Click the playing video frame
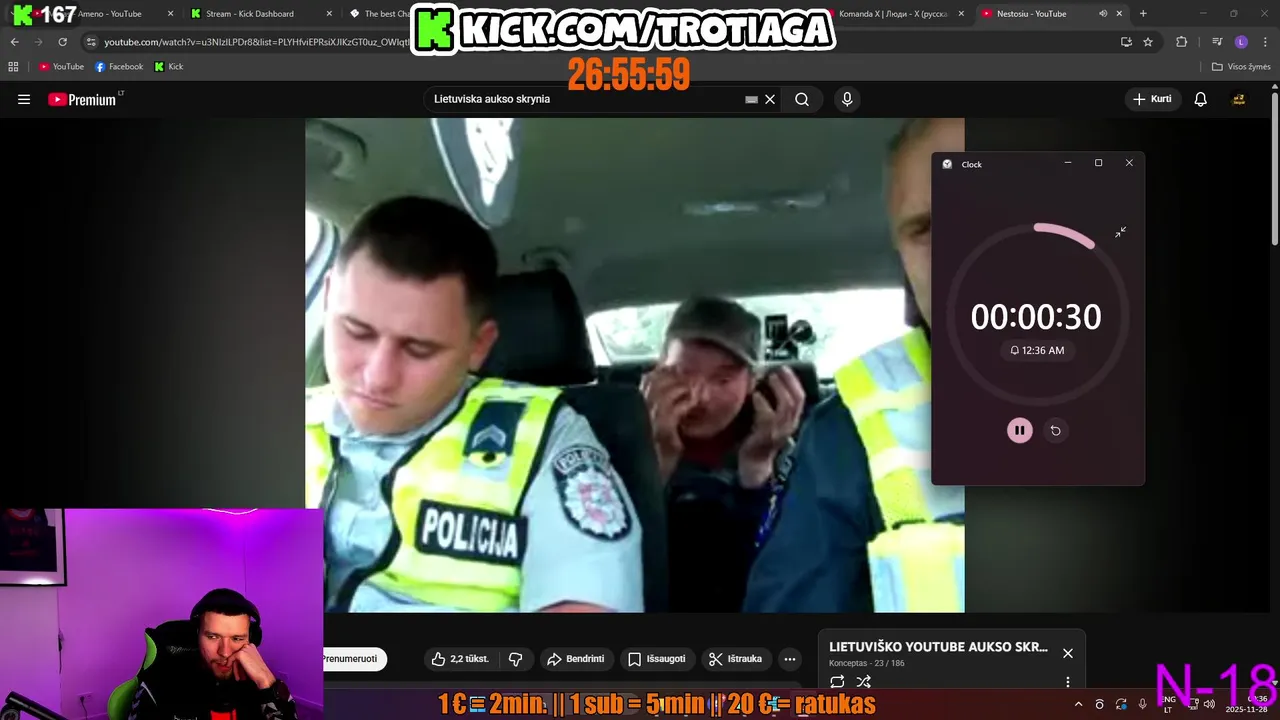 coord(634,365)
